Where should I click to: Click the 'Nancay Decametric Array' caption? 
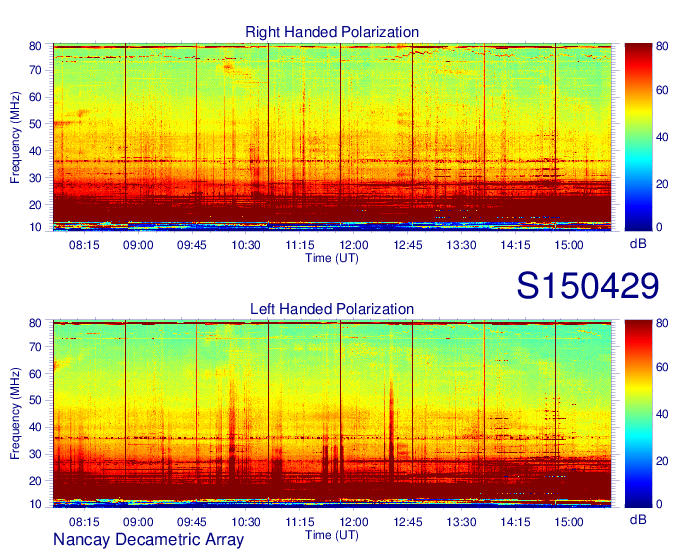(148, 540)
